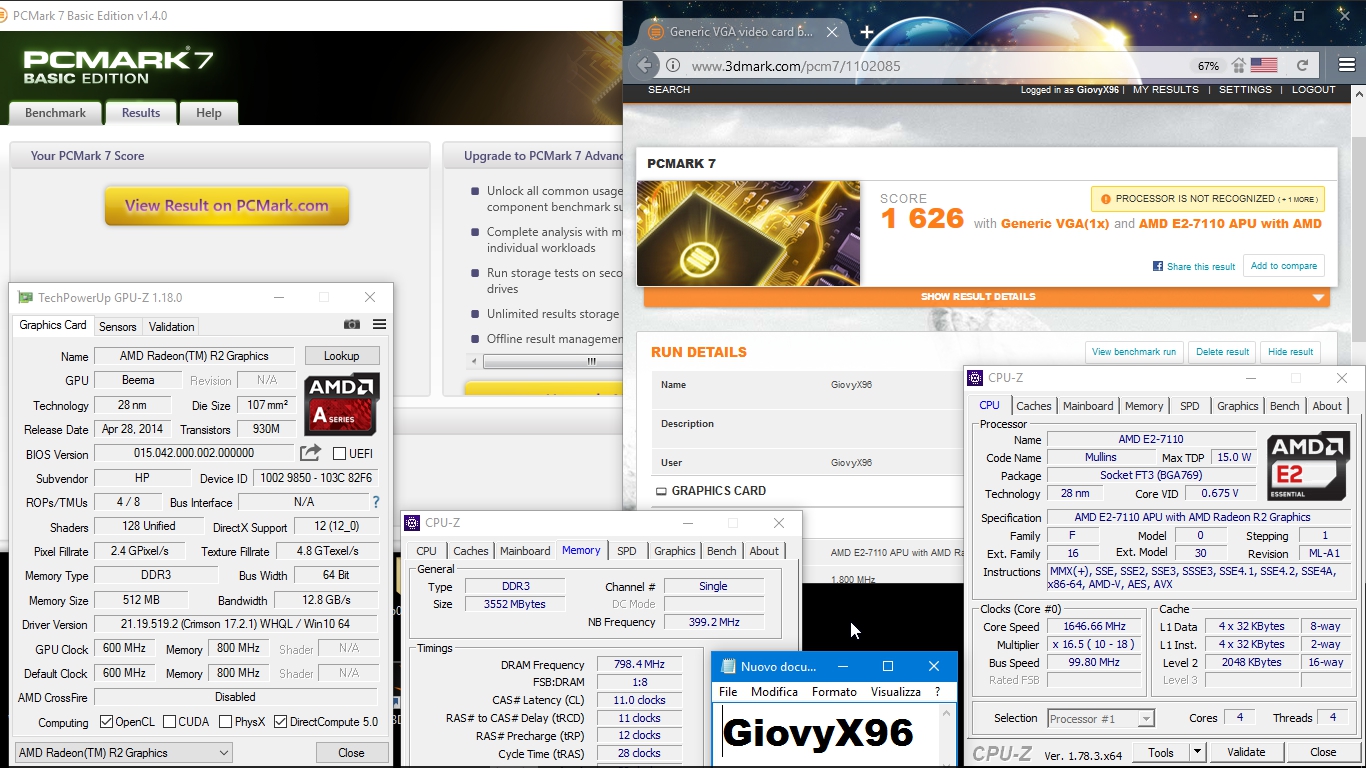
Task: Click the CPU-Z memory window title icon
Action: point(412,523)
